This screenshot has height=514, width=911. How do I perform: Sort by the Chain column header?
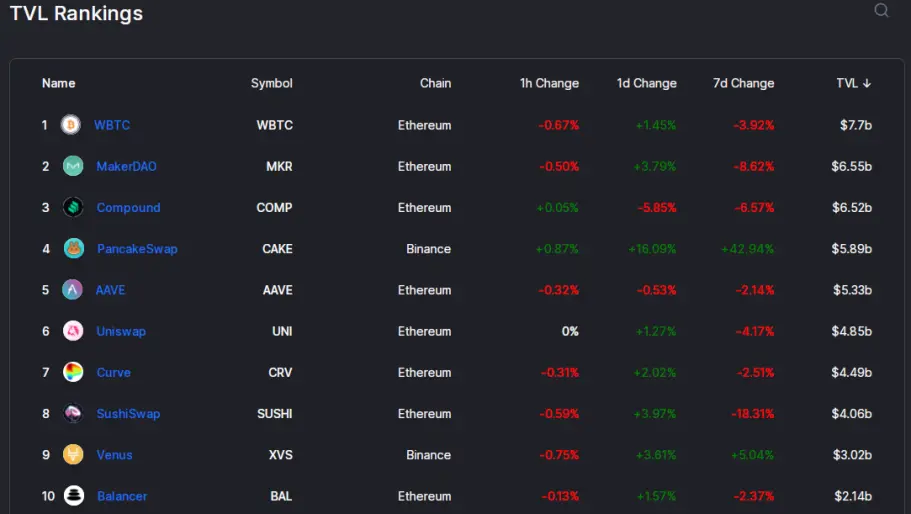435,83
